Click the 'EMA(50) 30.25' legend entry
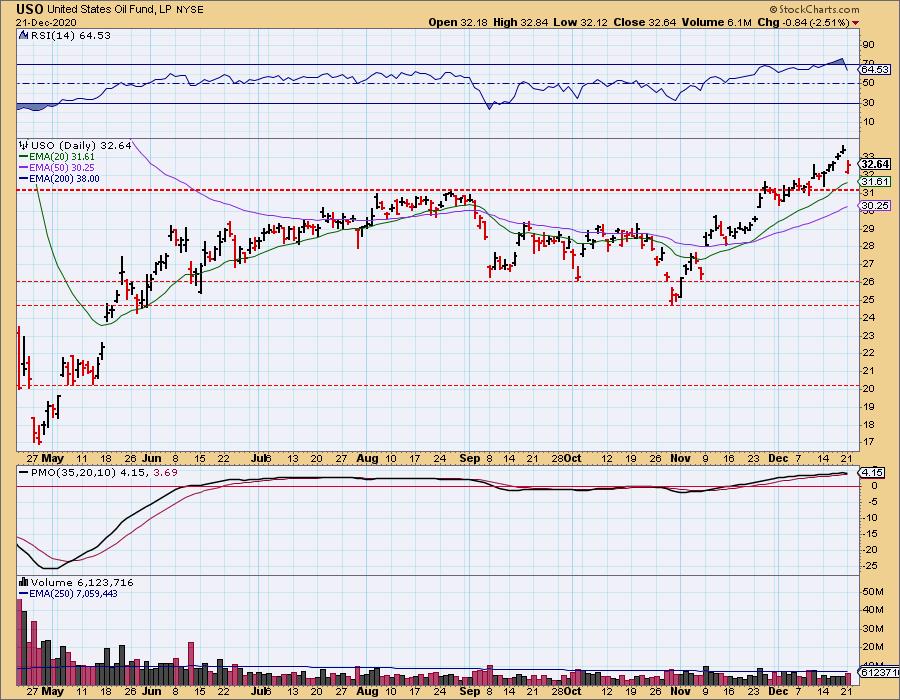The width and height of the screenshot is (900, 700). click(61, 168)
